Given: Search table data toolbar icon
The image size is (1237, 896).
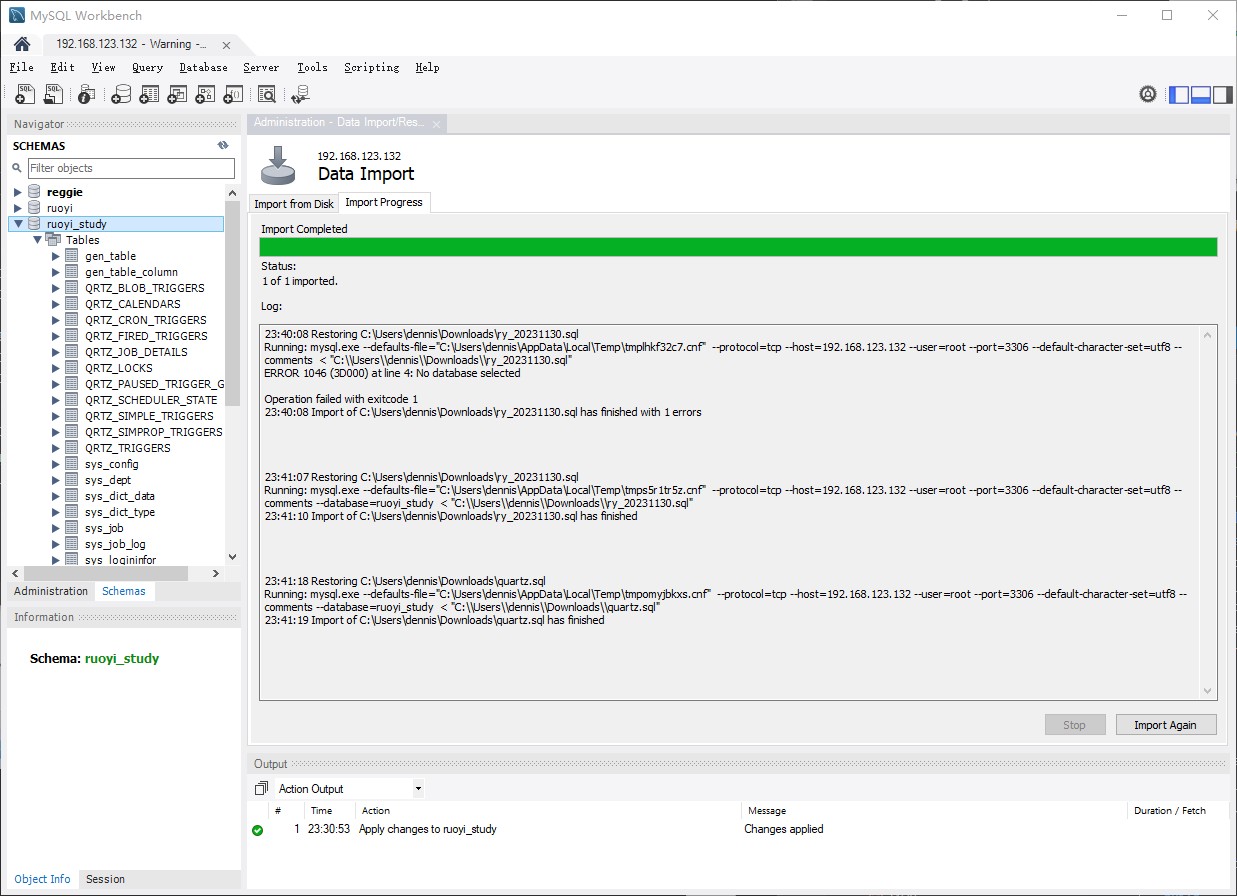Looking at the screenshot, I should pyautogui.click(x=267, y=94).
